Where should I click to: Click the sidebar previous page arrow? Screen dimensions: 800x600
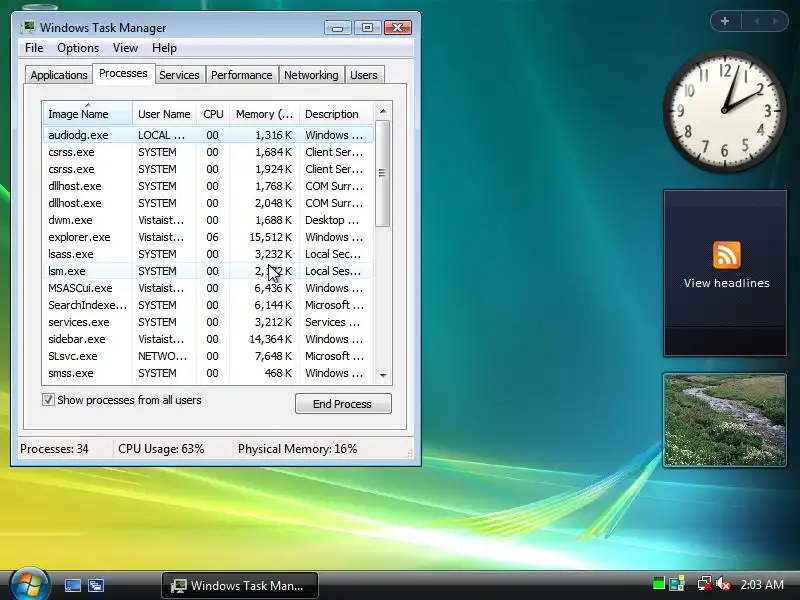click(756, 21)
